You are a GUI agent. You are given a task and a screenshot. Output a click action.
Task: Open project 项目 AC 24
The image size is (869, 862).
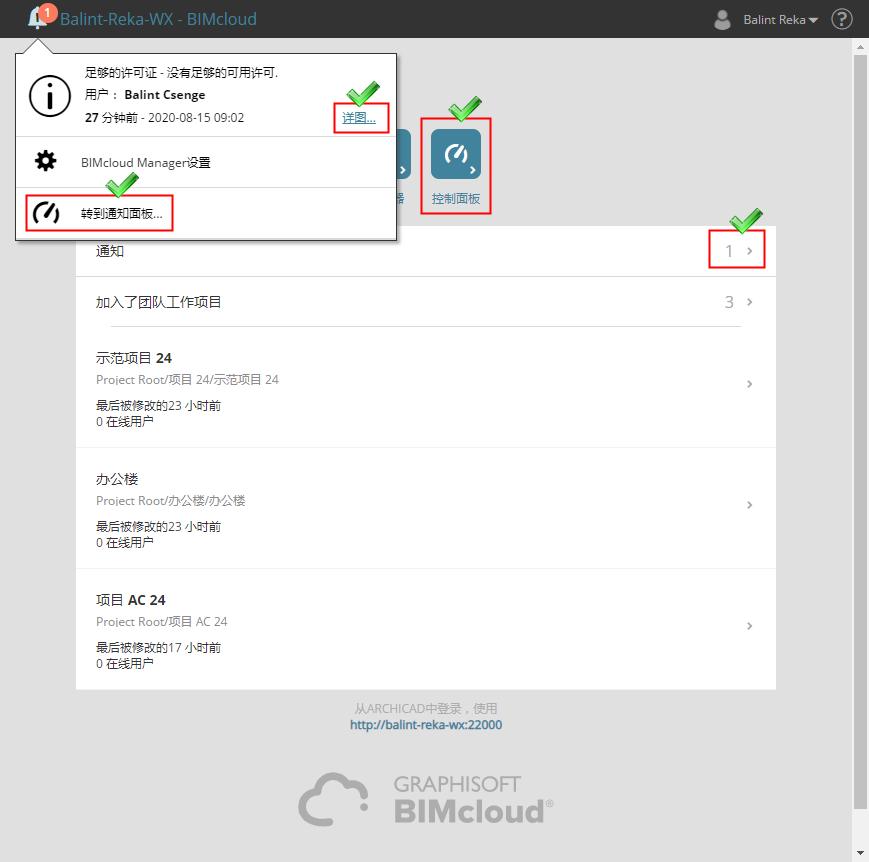(426, 629)
